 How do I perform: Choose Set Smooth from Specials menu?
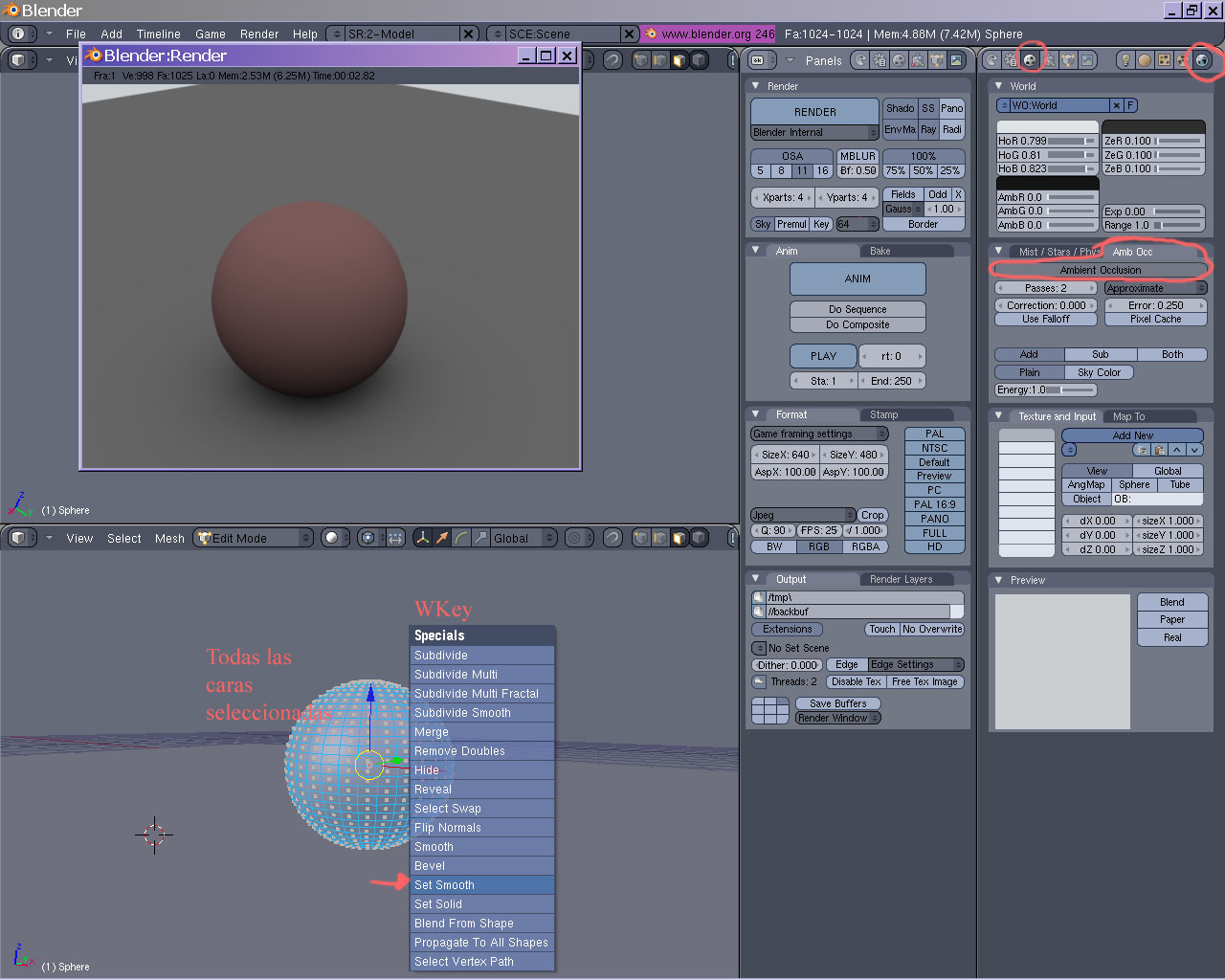click(x=483, y=885)
